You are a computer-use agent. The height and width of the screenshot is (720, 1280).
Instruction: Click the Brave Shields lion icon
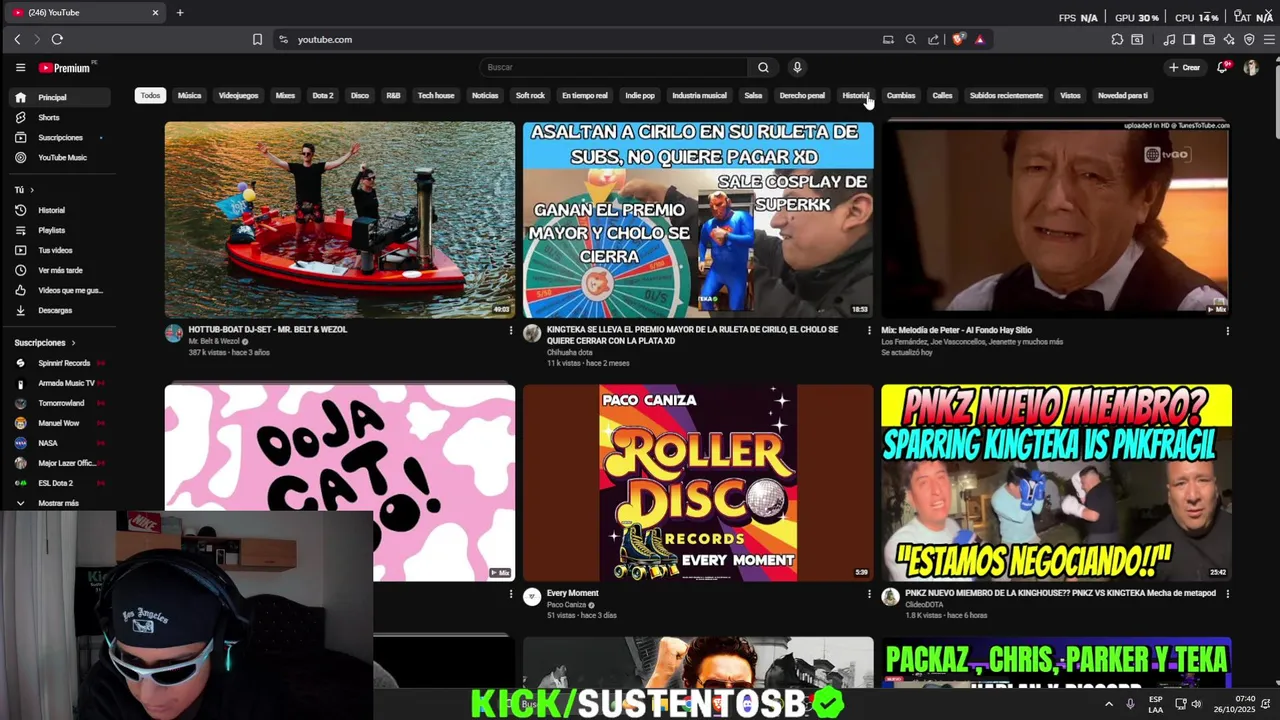point(958,39)
